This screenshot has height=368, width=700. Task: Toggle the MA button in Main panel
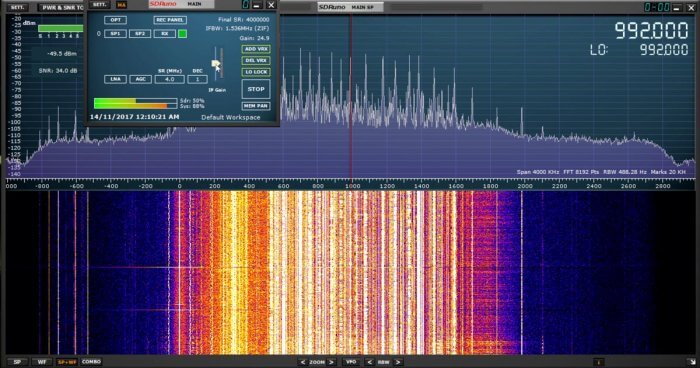121,5
